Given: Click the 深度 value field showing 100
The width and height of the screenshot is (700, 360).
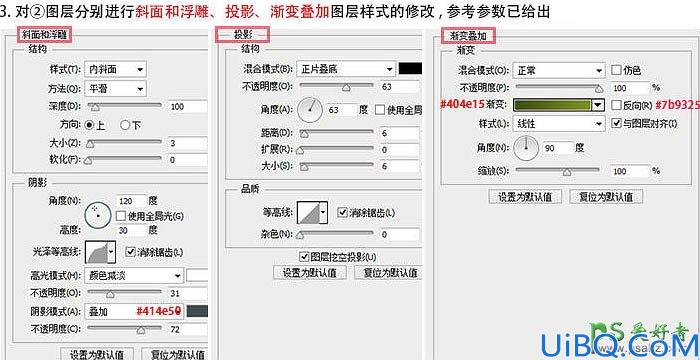Looking at the screenshot, I should tap(188, 107).
